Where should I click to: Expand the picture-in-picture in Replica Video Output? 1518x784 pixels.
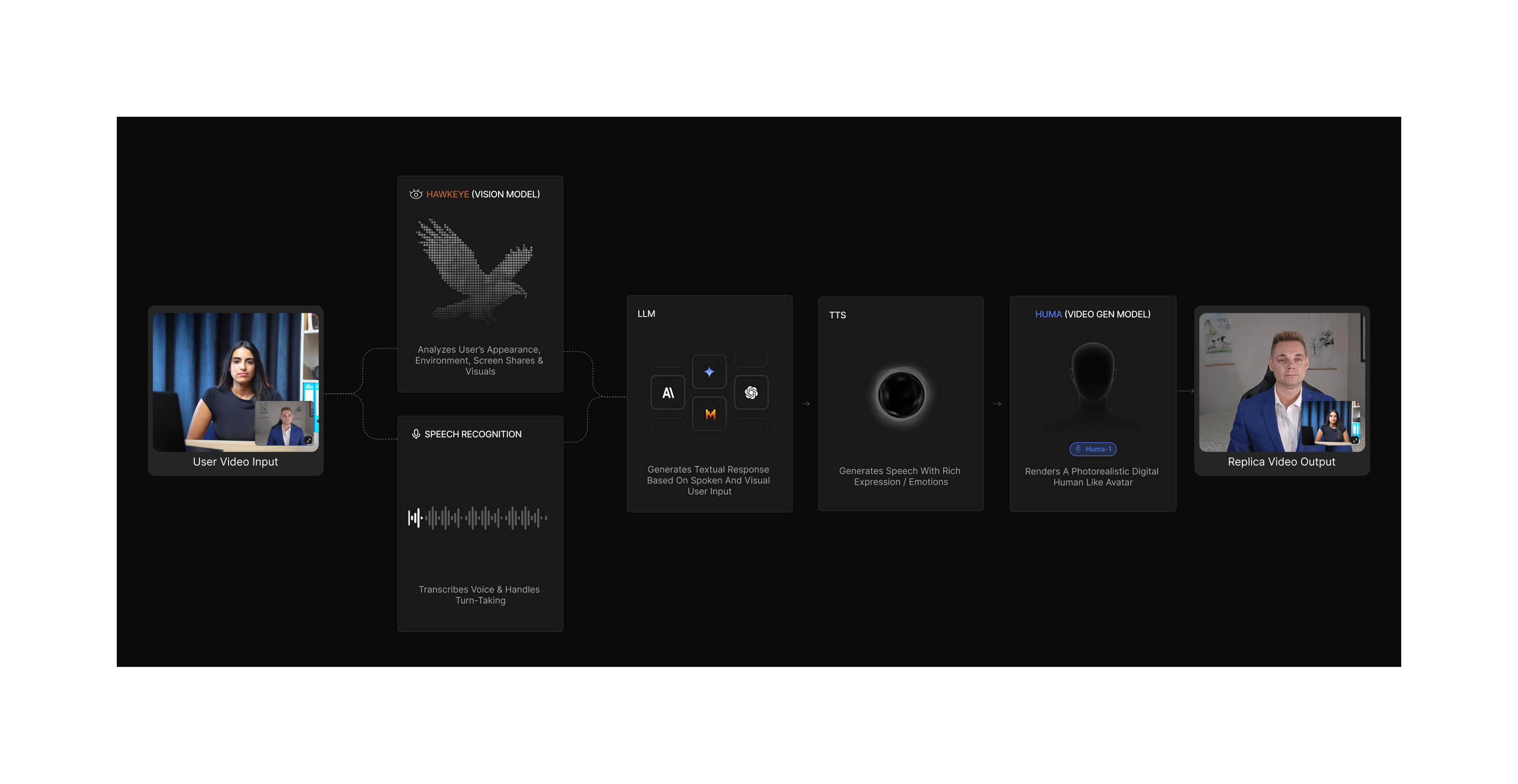pyautogui.click(x=1355, y=441)
